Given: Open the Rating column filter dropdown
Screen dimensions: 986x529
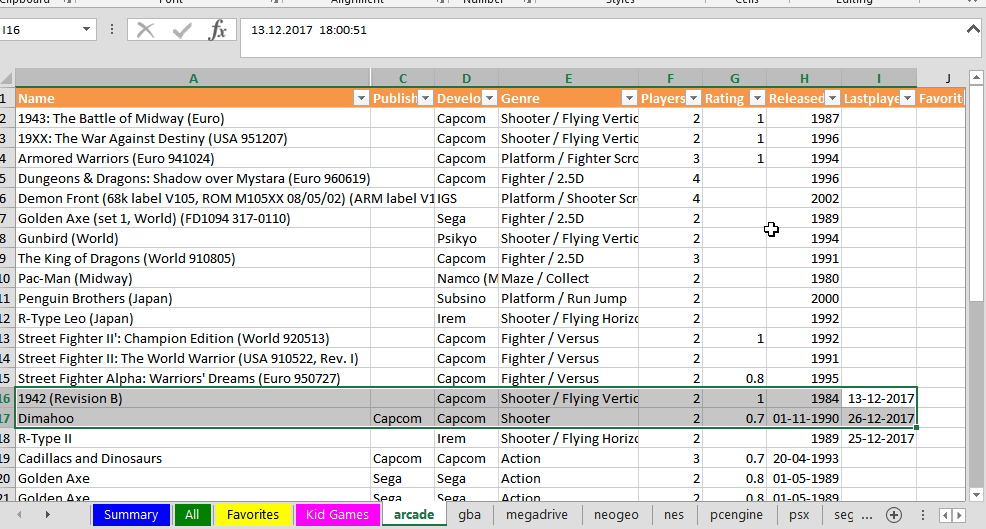Looking at the screenshot, I should pos(756,98).
